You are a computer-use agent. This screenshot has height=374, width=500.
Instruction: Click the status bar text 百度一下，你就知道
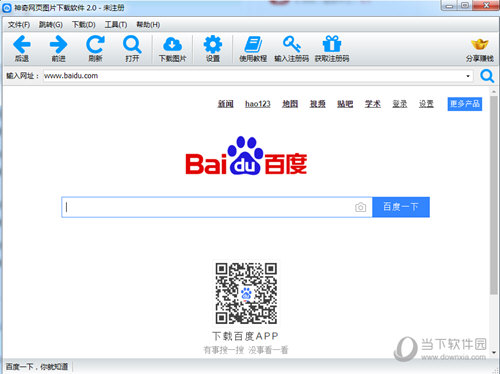37,367
